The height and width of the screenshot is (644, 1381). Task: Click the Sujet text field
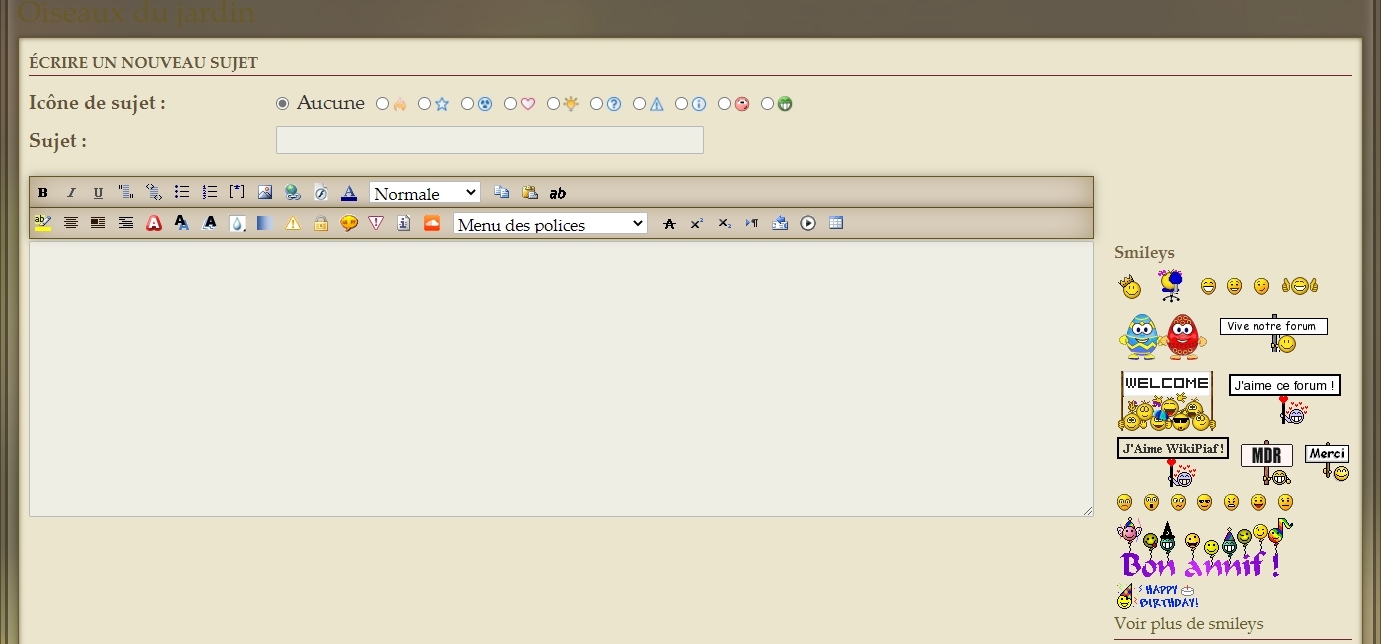coord(490,140)
